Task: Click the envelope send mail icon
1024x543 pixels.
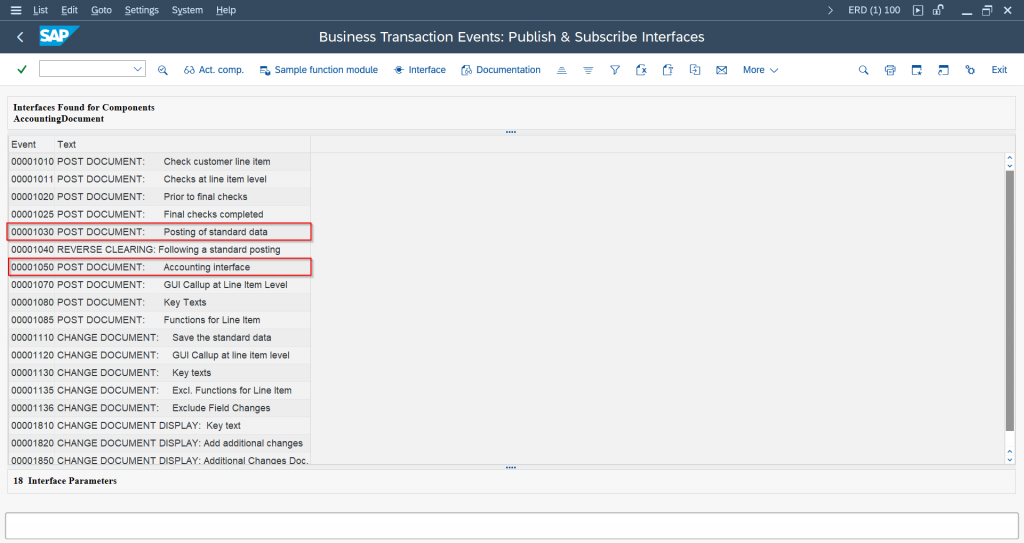Action: [721, 70]
